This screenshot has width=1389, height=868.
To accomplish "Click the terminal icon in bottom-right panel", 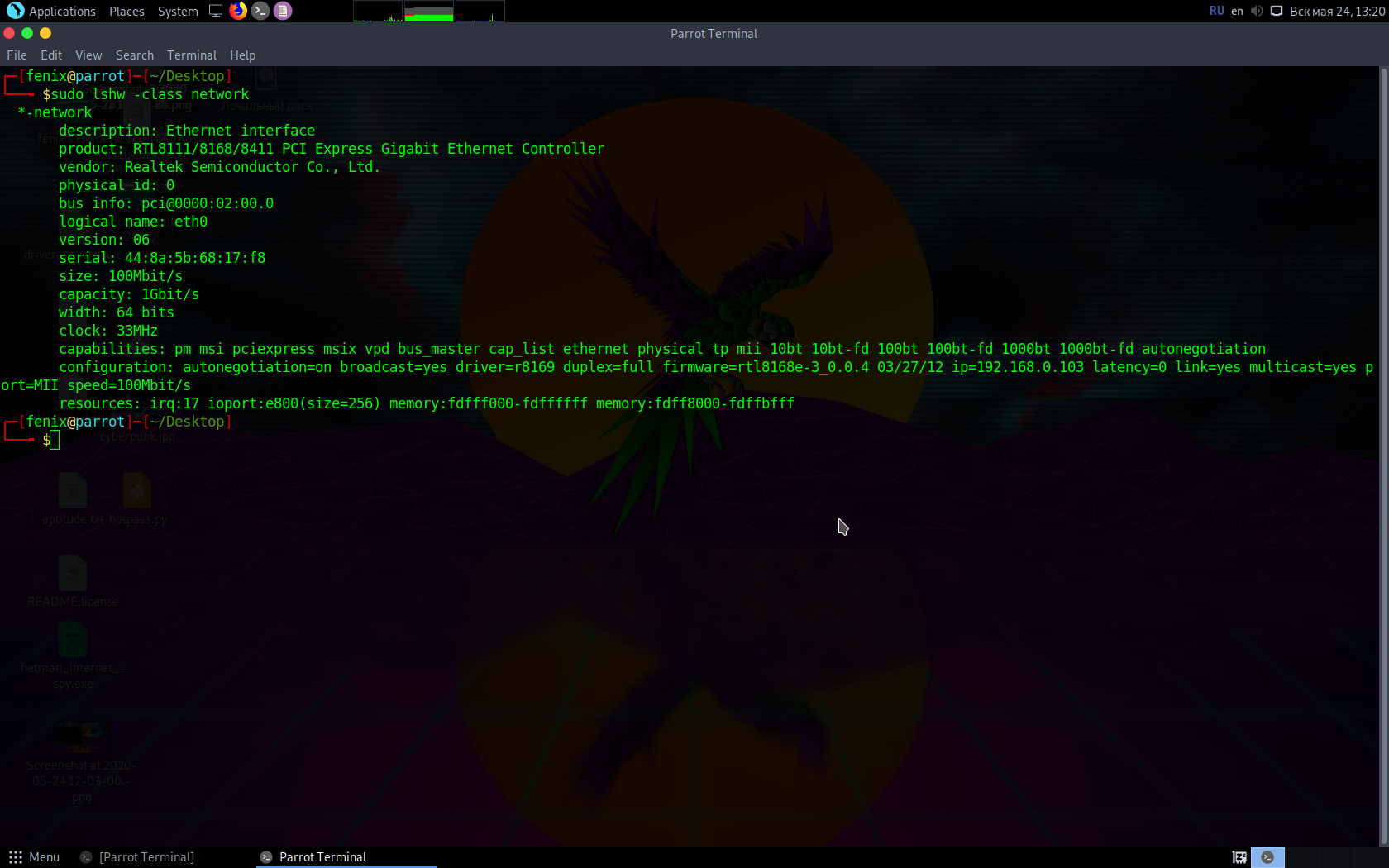I will 1267,857.
